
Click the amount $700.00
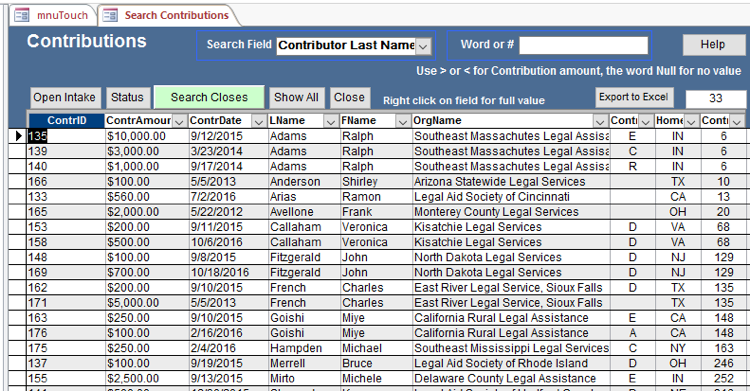tap(146, 273)
